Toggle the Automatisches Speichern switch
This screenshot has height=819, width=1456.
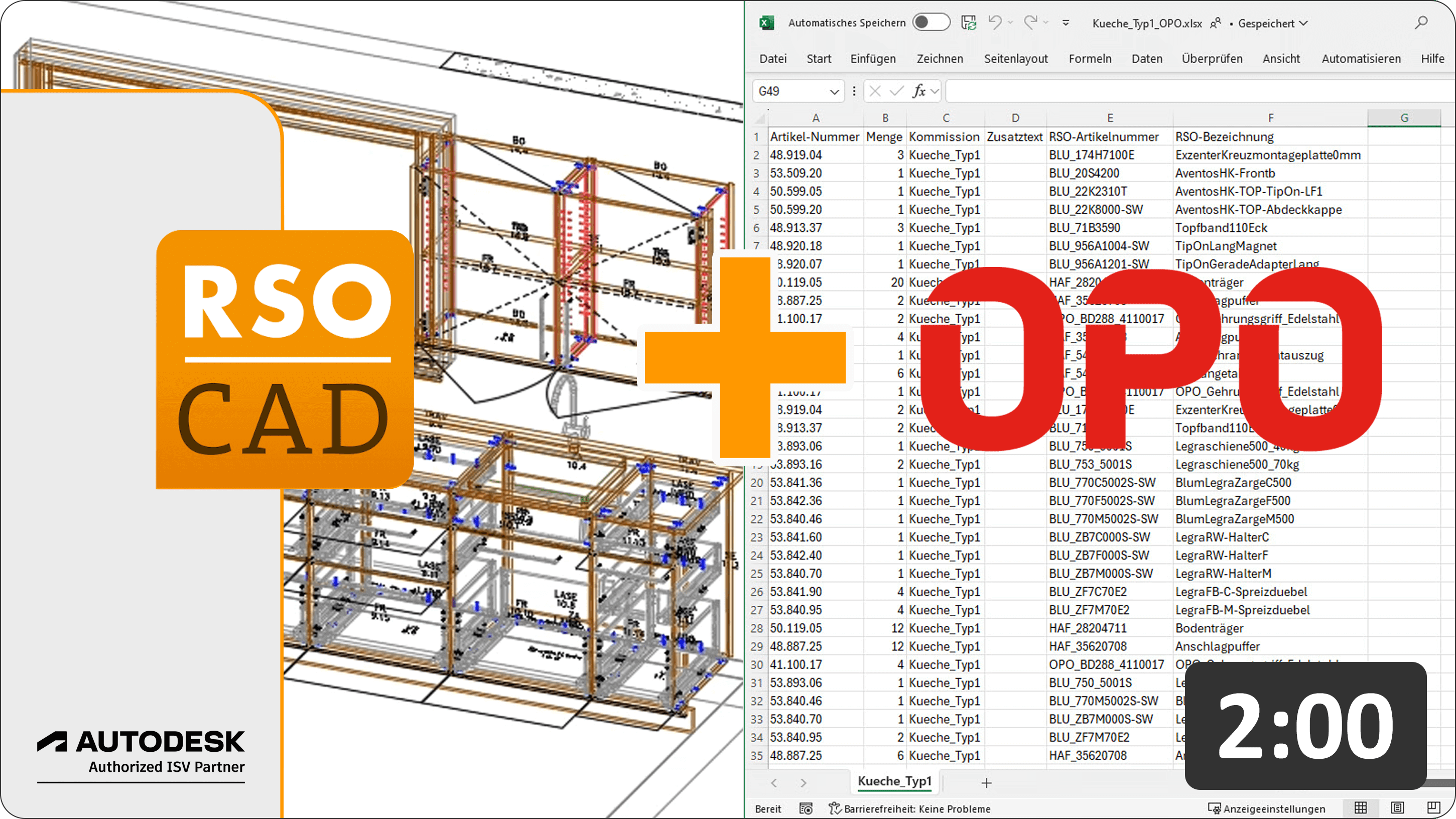click(x=931, y=23)
